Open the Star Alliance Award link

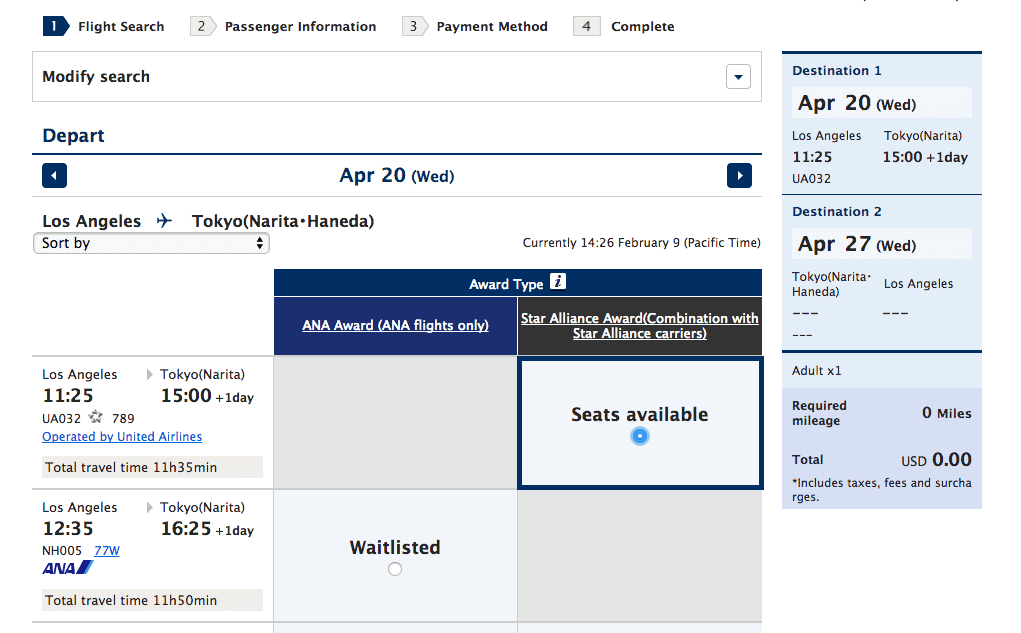(639, 326)
